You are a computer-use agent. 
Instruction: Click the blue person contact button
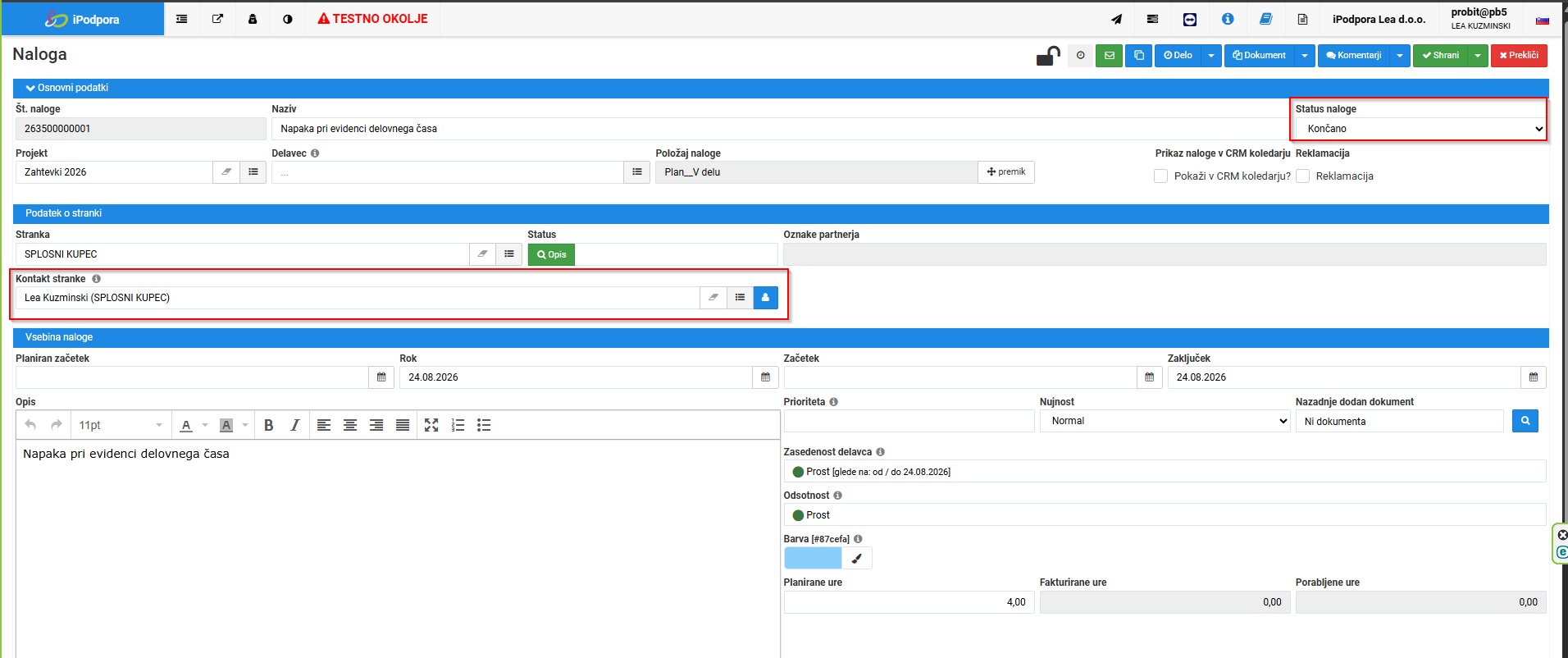(766, 298)
